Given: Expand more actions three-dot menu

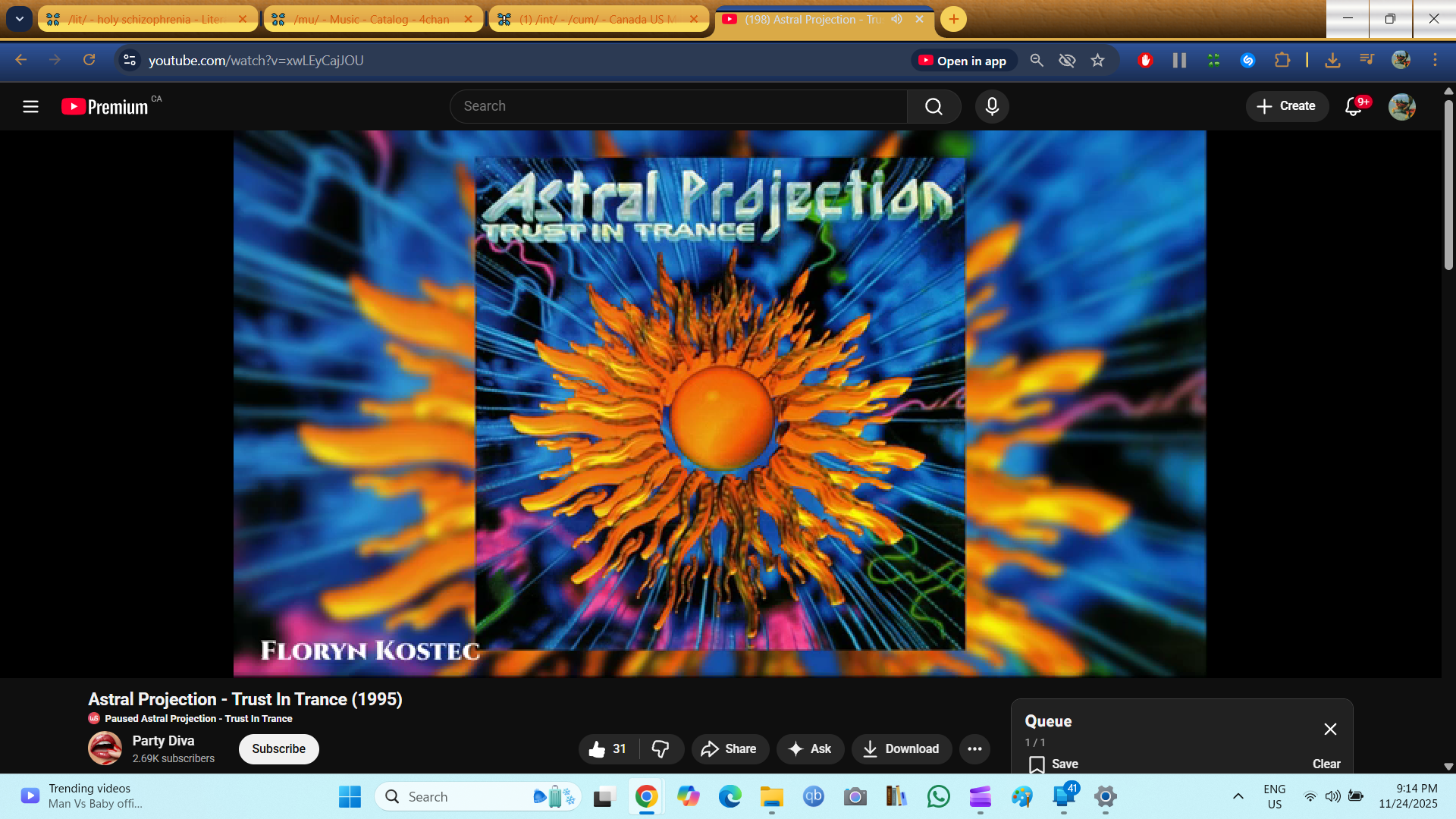Looking at the screenshot, I should click(x=974, y=749).
